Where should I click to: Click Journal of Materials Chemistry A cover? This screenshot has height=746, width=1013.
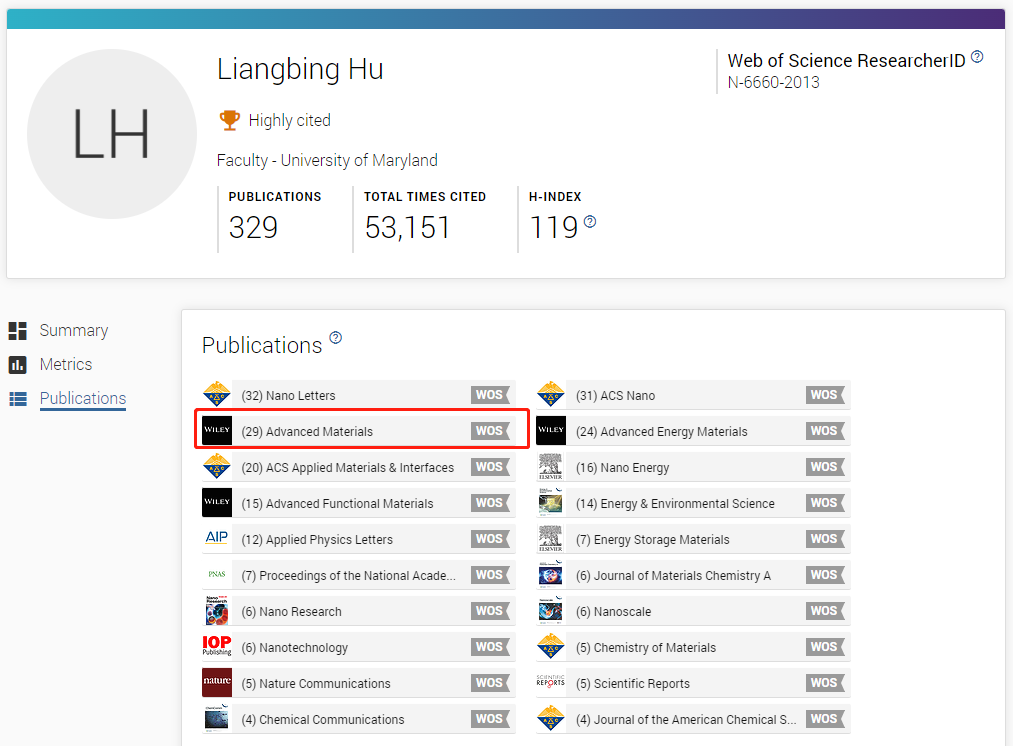coord(550,575)
